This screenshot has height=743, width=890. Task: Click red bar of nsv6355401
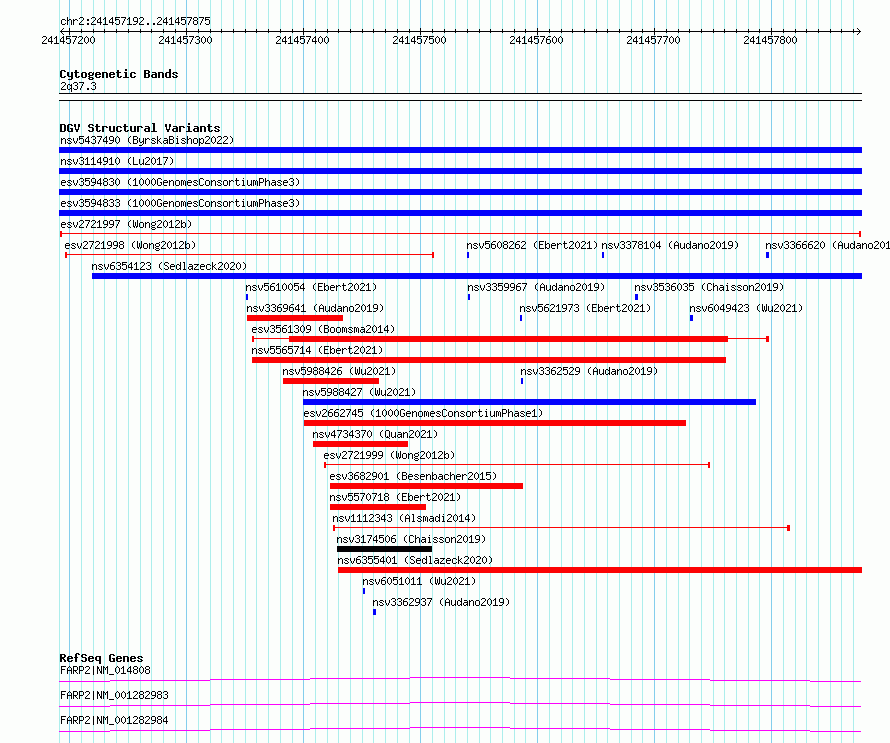click(x=600, y=570)
